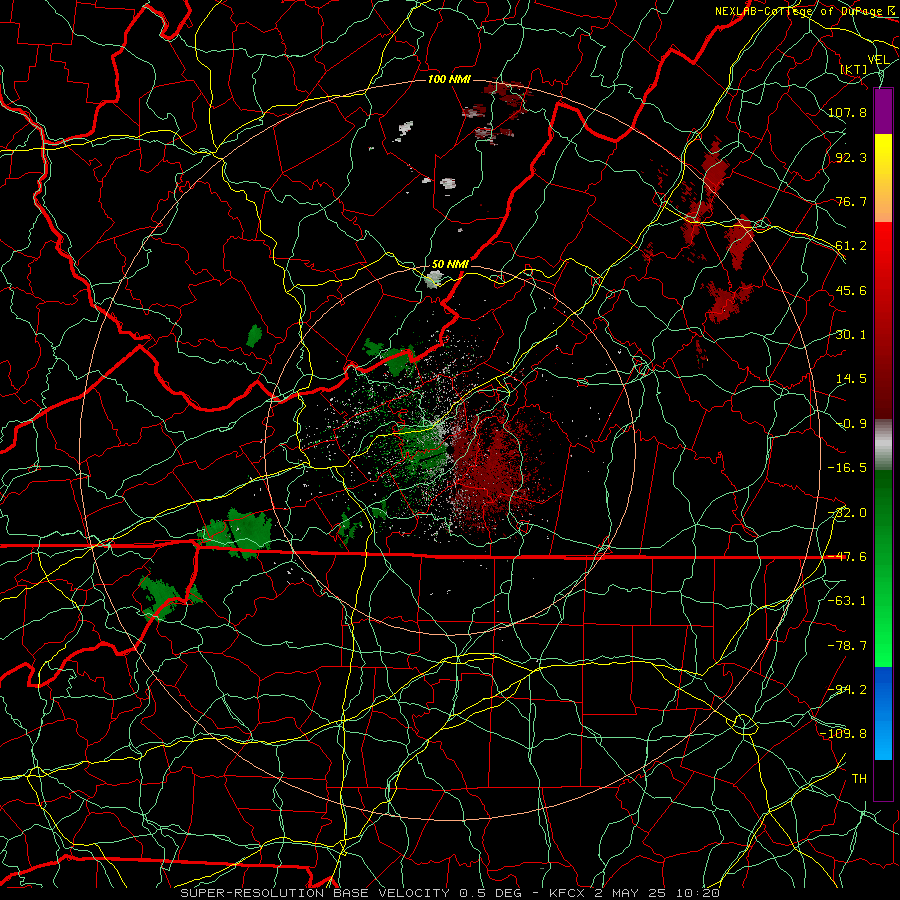This screenshot has height=900, width=900.
Task: Pick the blue segment of the color bar
Action: point(883,713)
